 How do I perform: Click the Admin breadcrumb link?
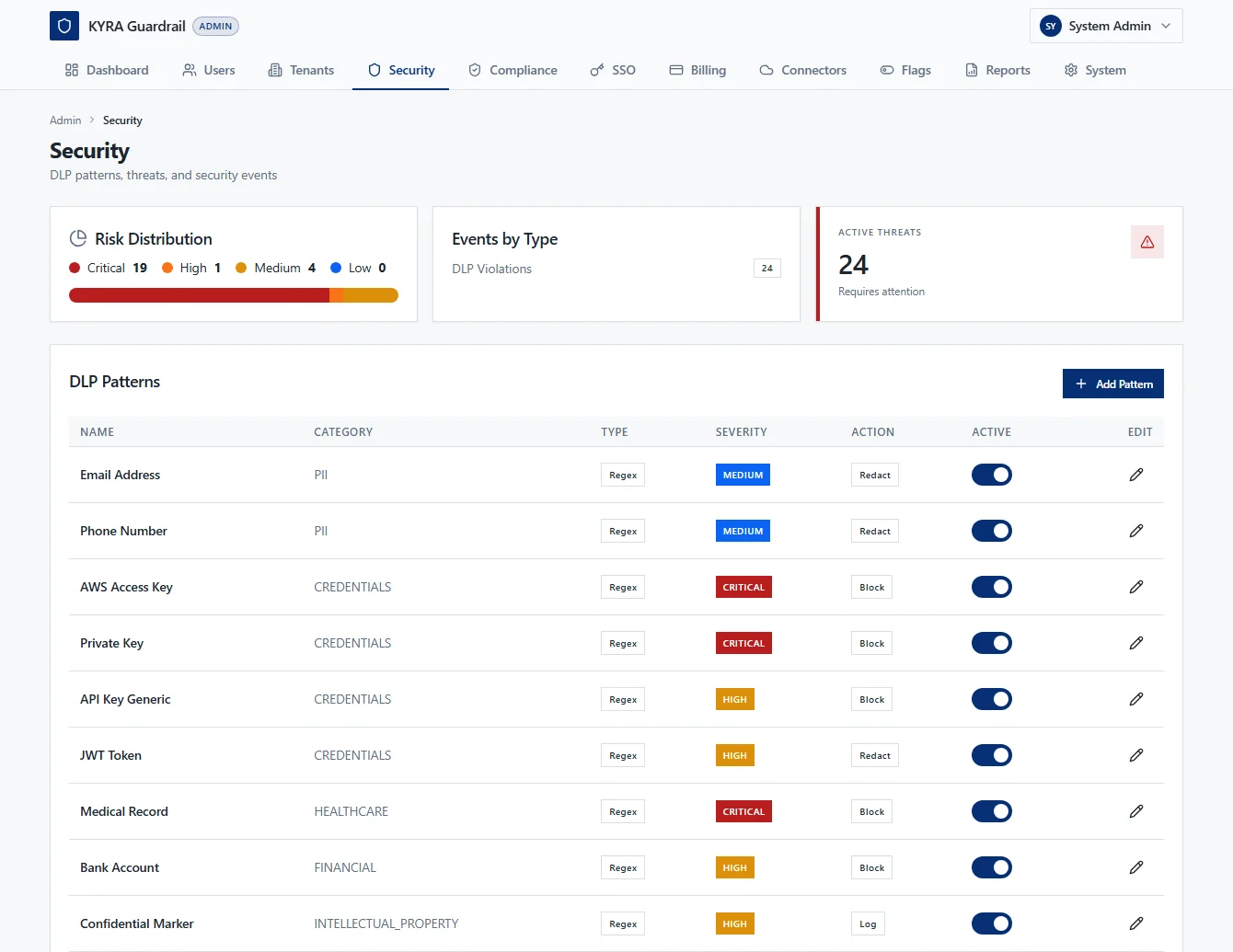click(x=65, y=120)
